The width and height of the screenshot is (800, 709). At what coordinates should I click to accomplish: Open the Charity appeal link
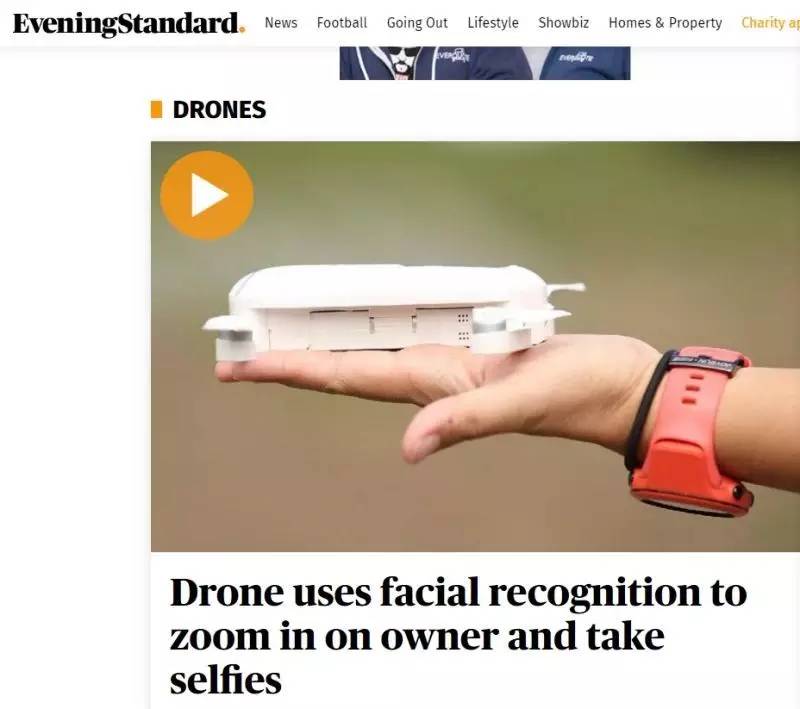(770, 23)
